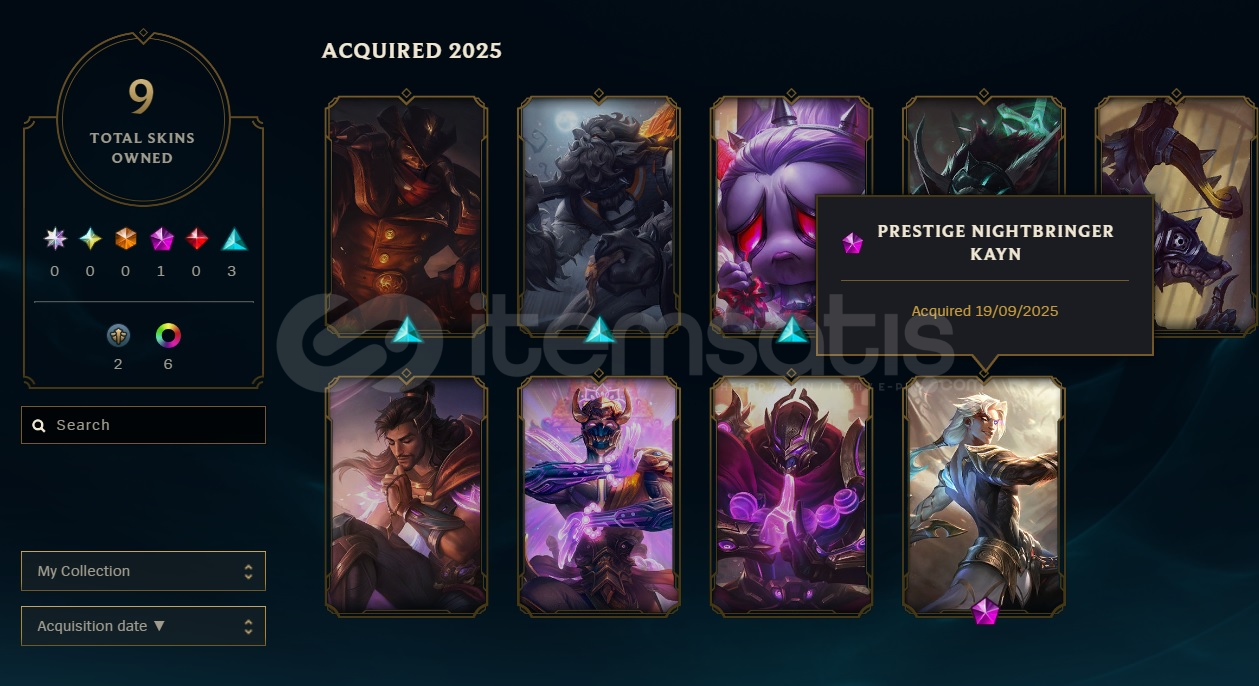Select the Prestige Nightbringer Kayn skin card
This screenshot has width=1259, height=686.
pos(984,495)
